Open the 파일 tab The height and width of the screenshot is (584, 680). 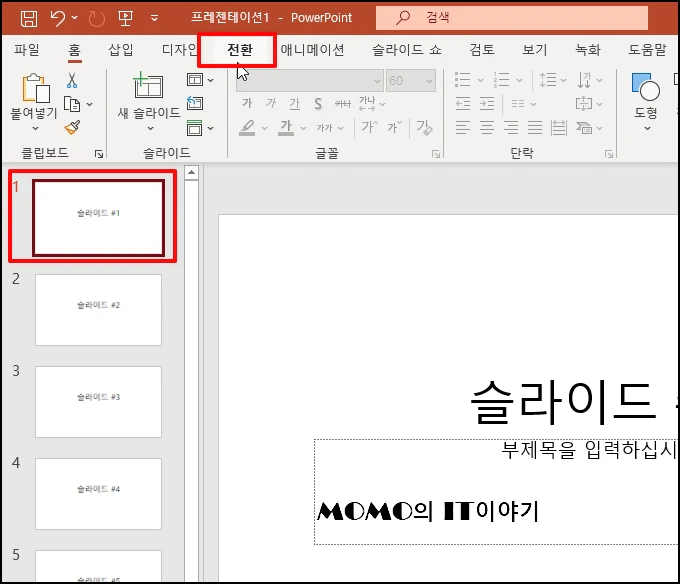[x=26, y=50]
